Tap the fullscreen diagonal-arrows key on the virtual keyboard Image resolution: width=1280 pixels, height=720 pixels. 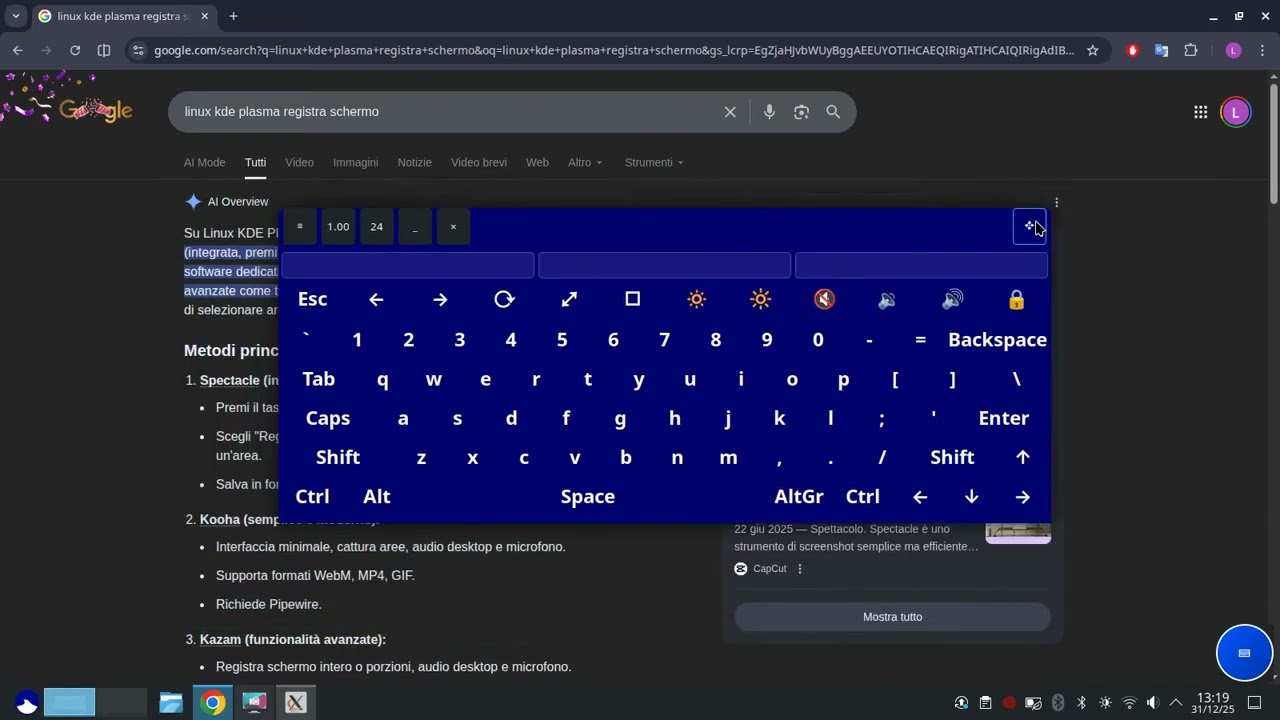coord(569,299)
